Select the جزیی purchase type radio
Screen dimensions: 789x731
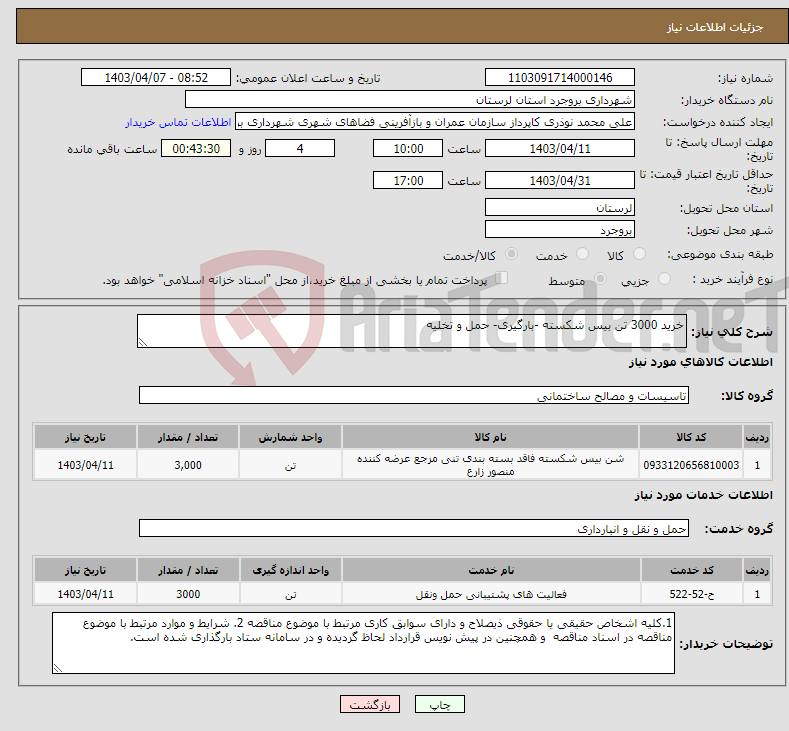click(x=664, y=279)
